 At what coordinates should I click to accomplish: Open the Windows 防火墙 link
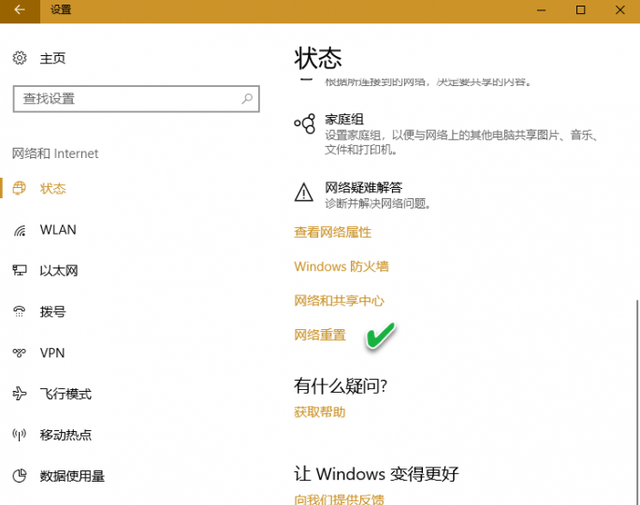pos(341,267)
